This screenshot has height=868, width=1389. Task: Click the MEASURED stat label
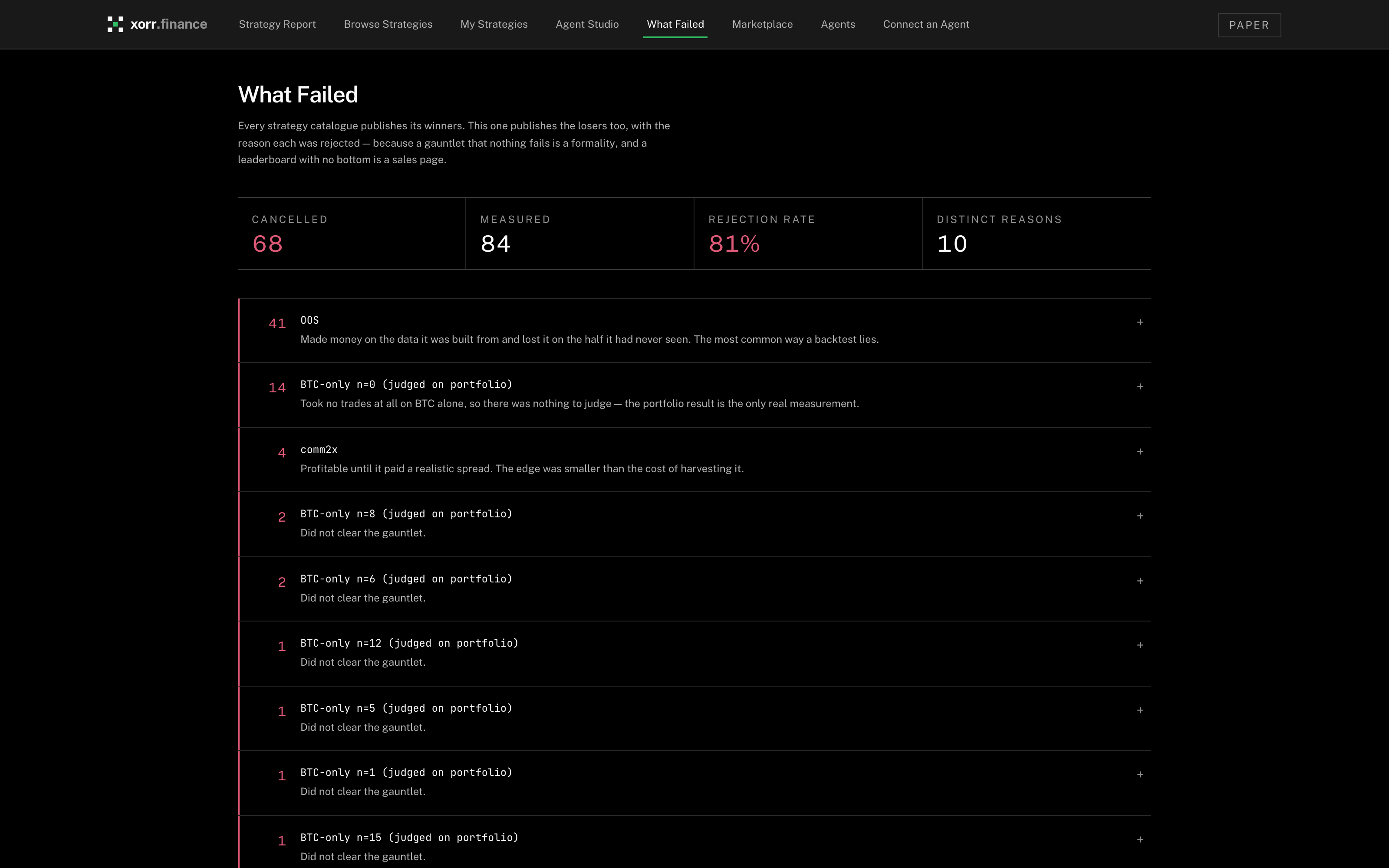tap(515, 219)
